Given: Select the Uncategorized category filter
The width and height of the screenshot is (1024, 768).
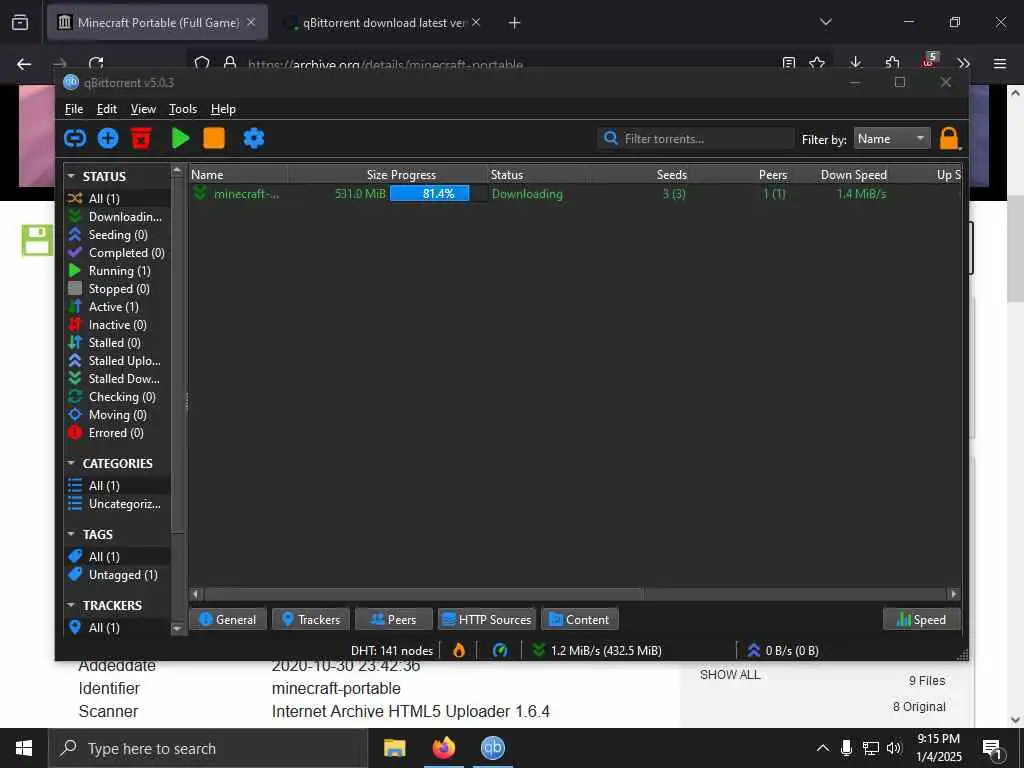Looking at the screenshot, I should (x=116, y=504).
